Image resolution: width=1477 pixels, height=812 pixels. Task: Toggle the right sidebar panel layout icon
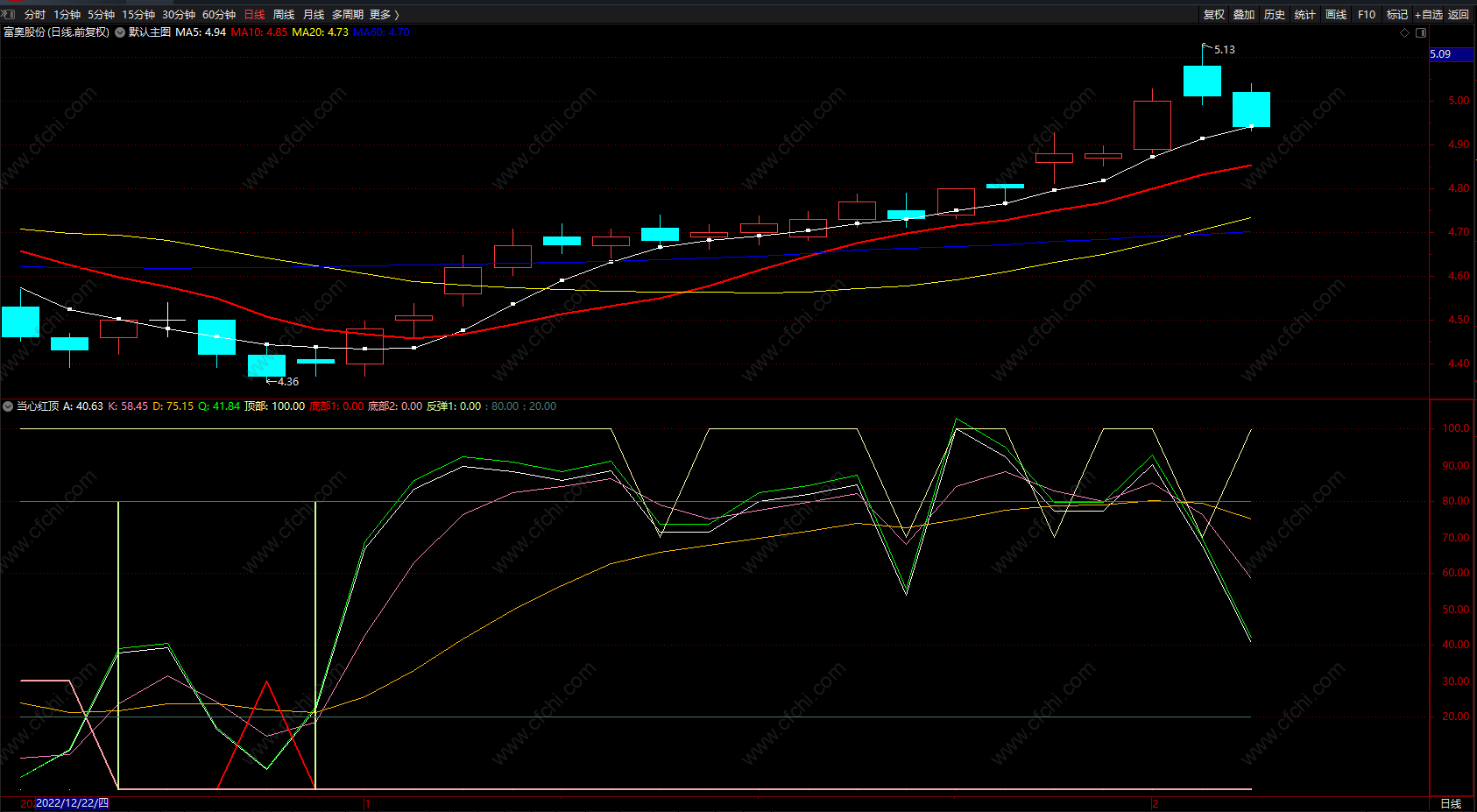coord(1421,32)
